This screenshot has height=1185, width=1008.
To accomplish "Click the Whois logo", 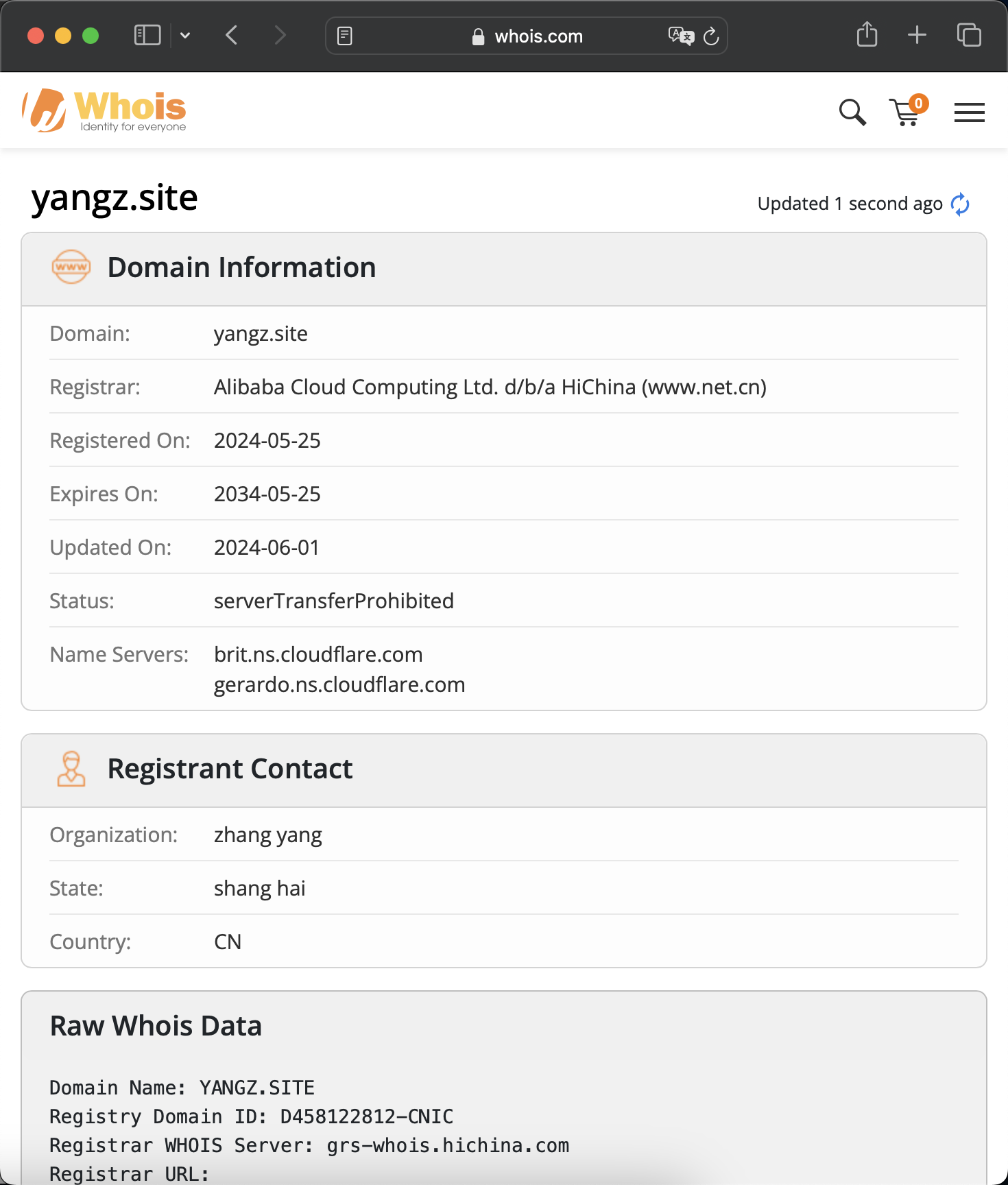I will click(x=104, y=110).
